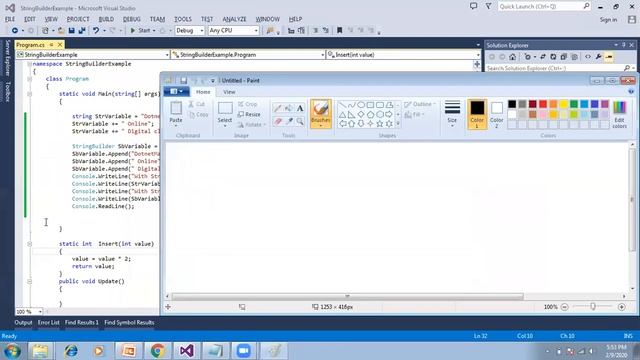Click the Paint horizontal scrollbar
This screenshot has width=640, height=360.
pos(347,296)
